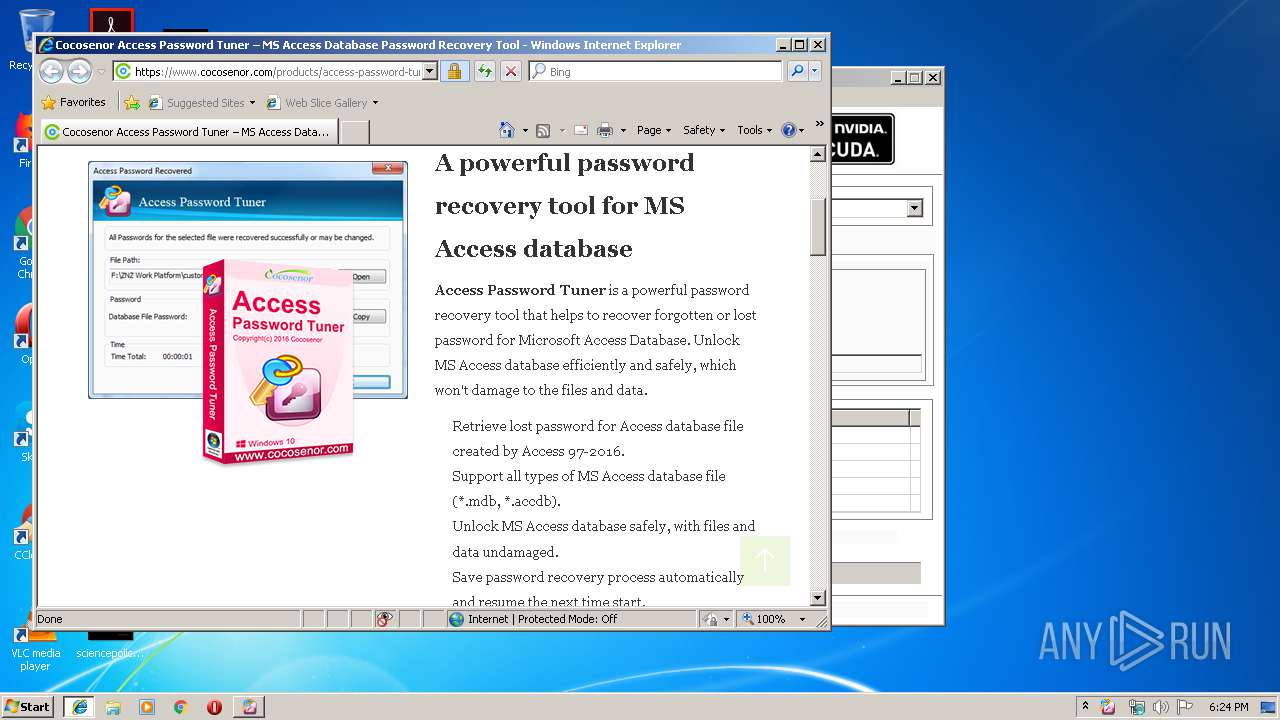
Task: View the security lock report icon
Action: 454,71
